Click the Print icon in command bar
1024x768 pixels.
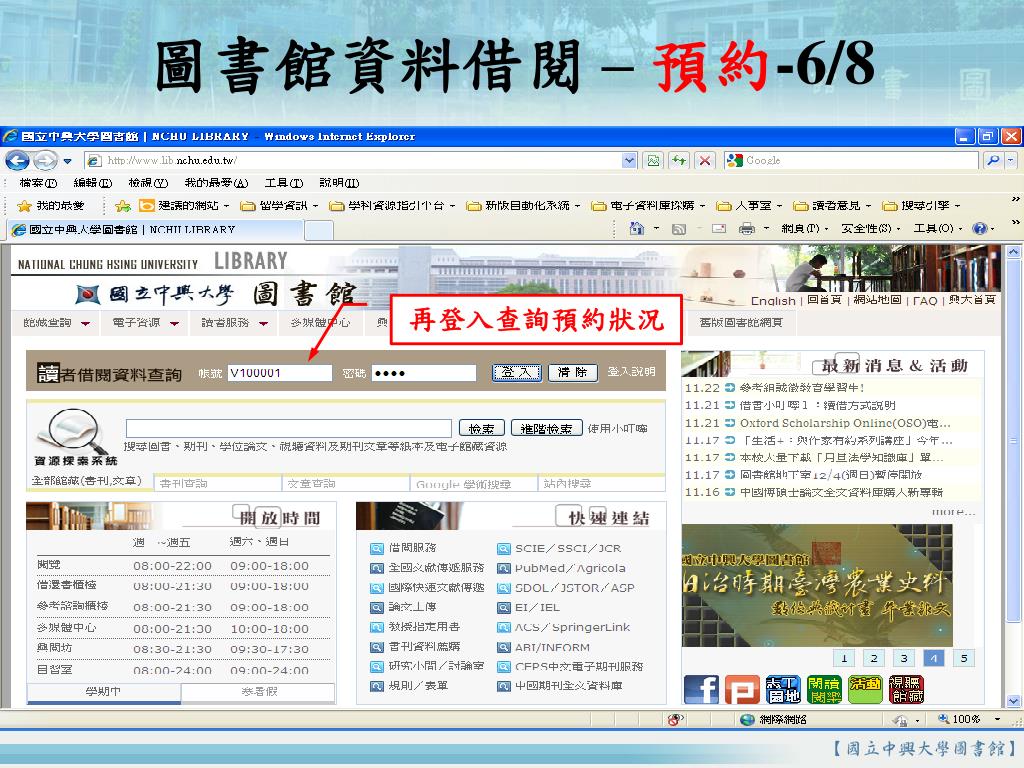746,229
